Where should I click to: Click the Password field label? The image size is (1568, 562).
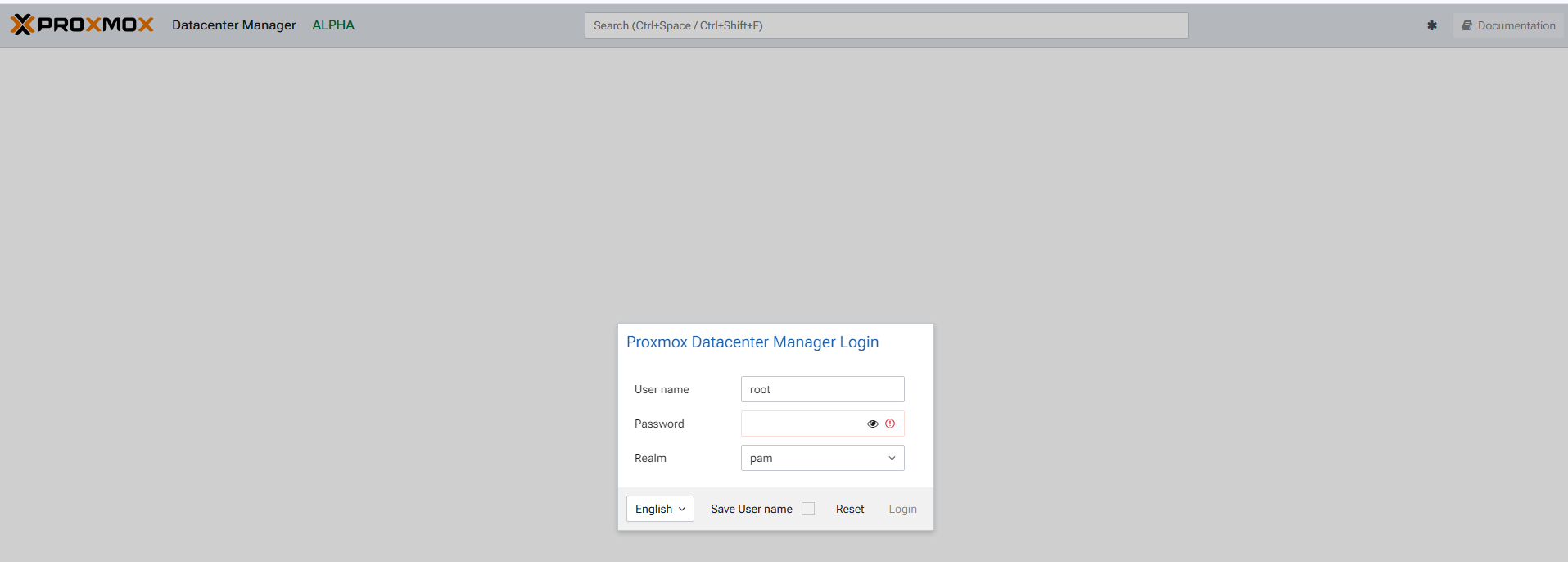click(x=659, y=424)
